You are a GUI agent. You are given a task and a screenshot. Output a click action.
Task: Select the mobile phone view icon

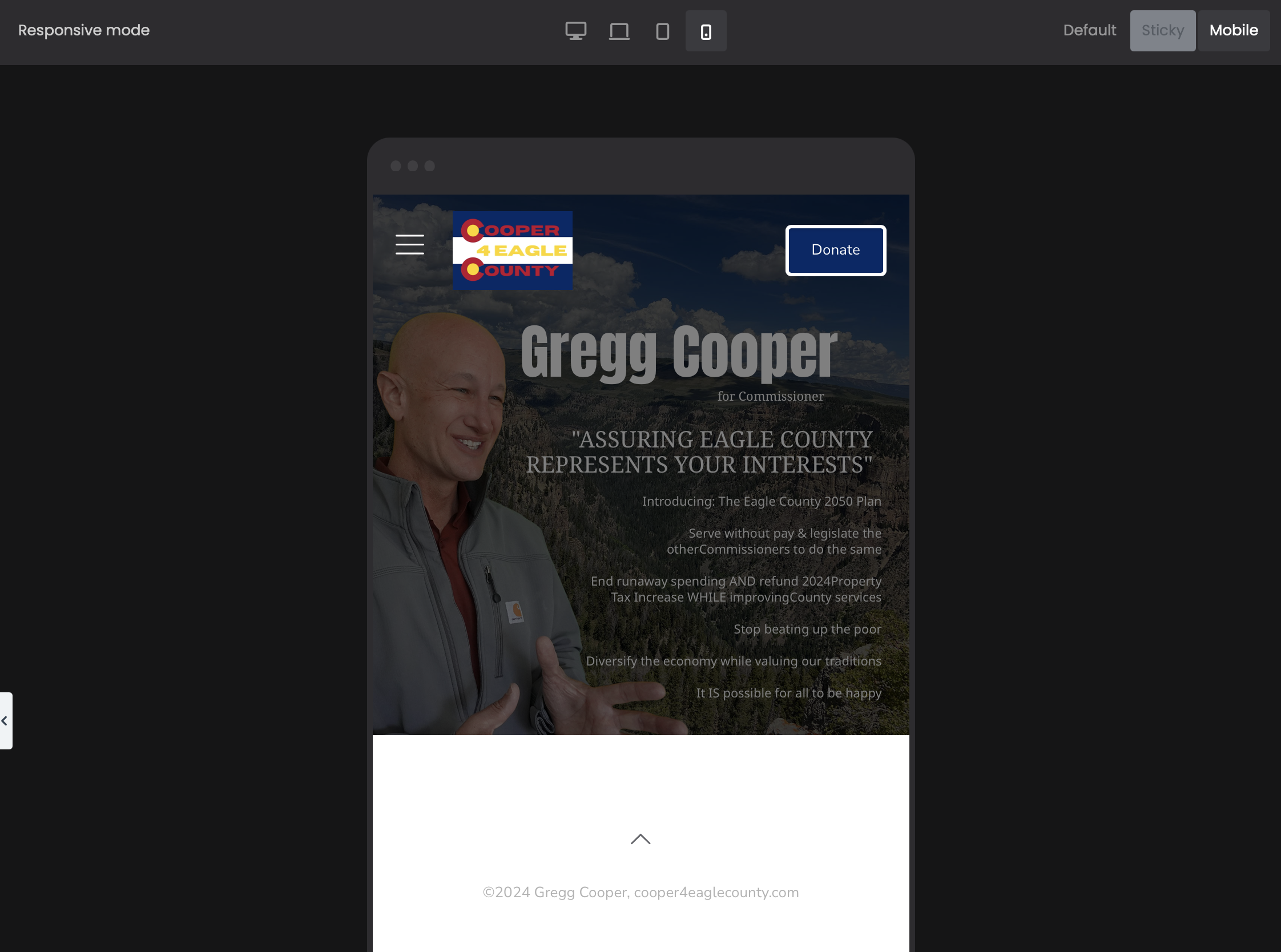(x=705, y=30)
